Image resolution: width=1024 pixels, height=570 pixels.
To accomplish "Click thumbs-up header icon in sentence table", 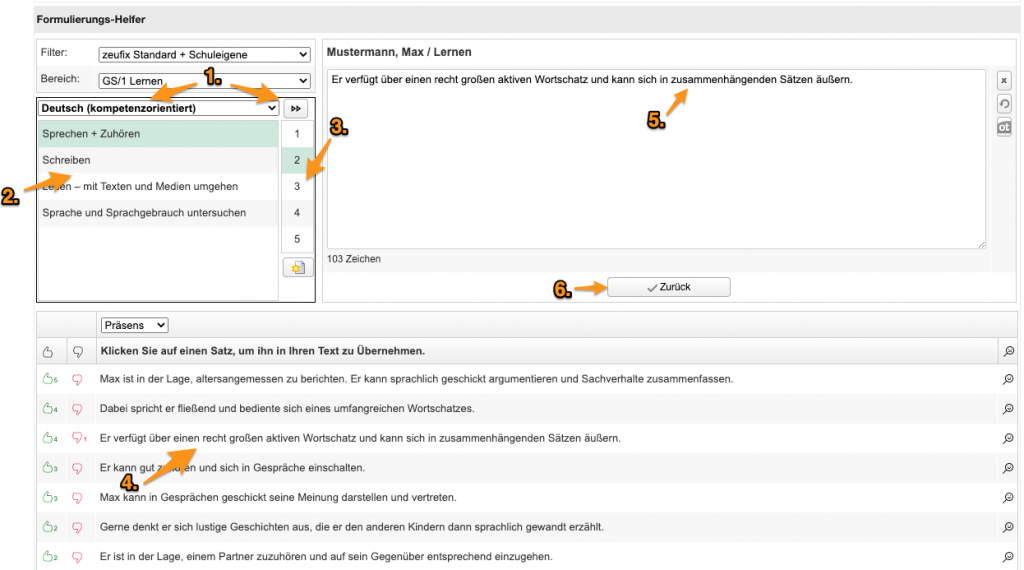I will [48, 352].
